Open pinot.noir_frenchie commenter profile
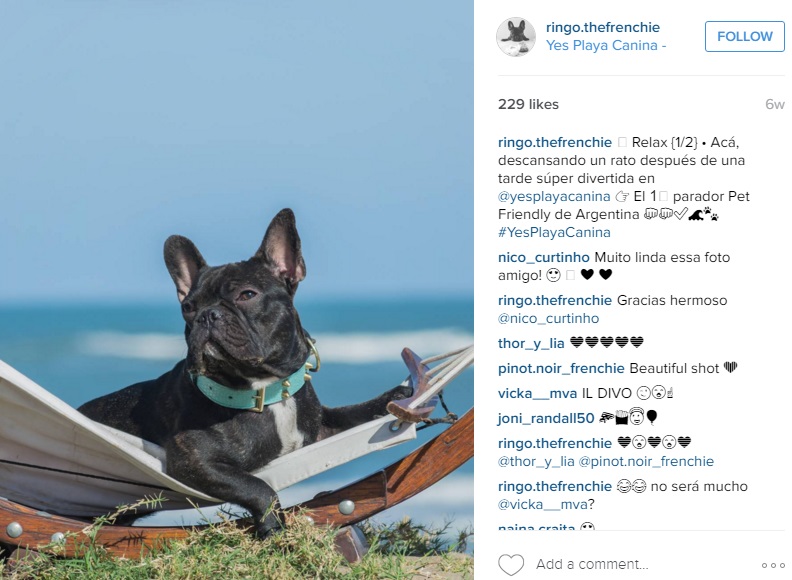 point(561,368)
